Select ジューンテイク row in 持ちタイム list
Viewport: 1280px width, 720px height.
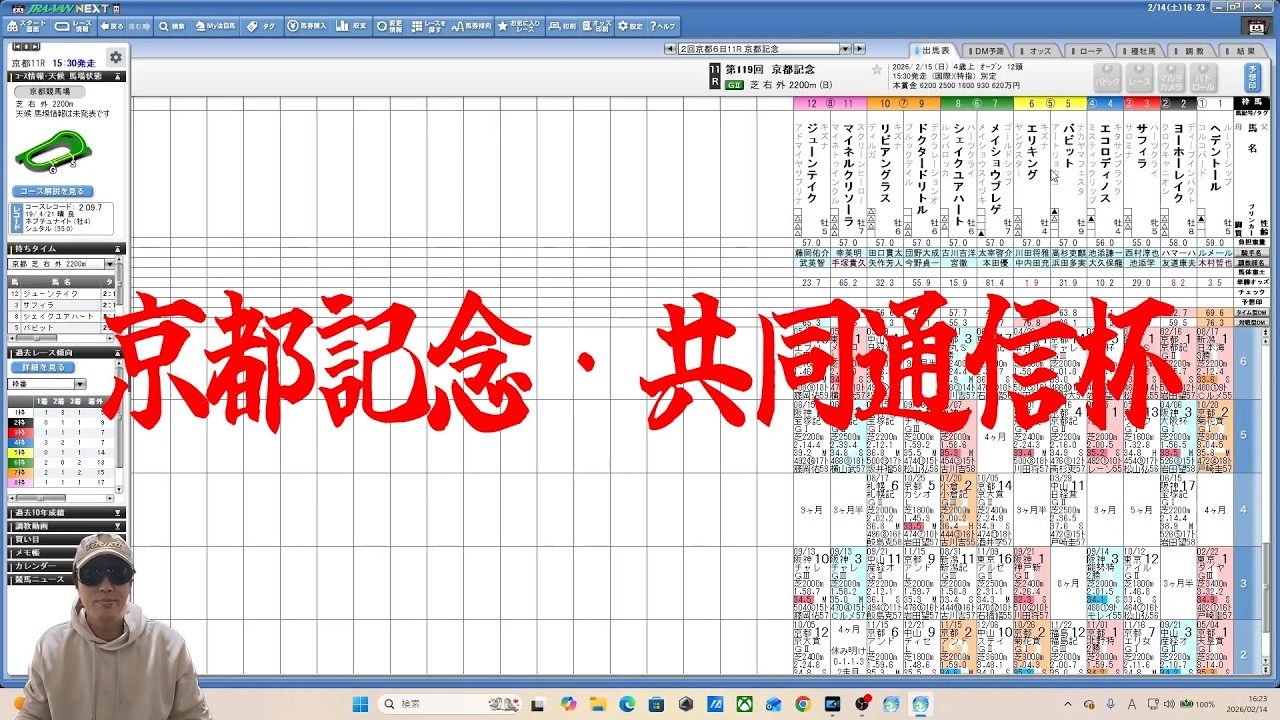[61, 294]
